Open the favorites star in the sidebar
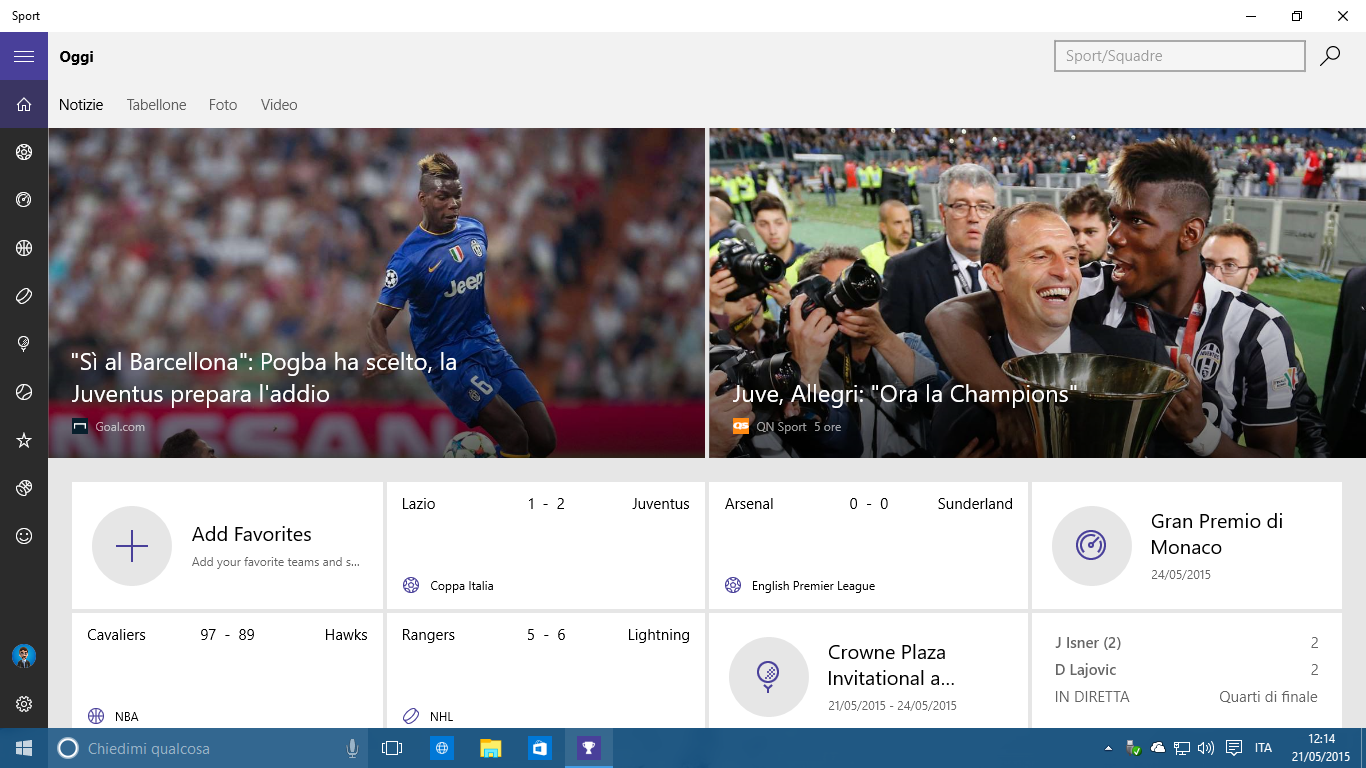The width and height of the screenshot is (1366, 768). click(24, 440)
